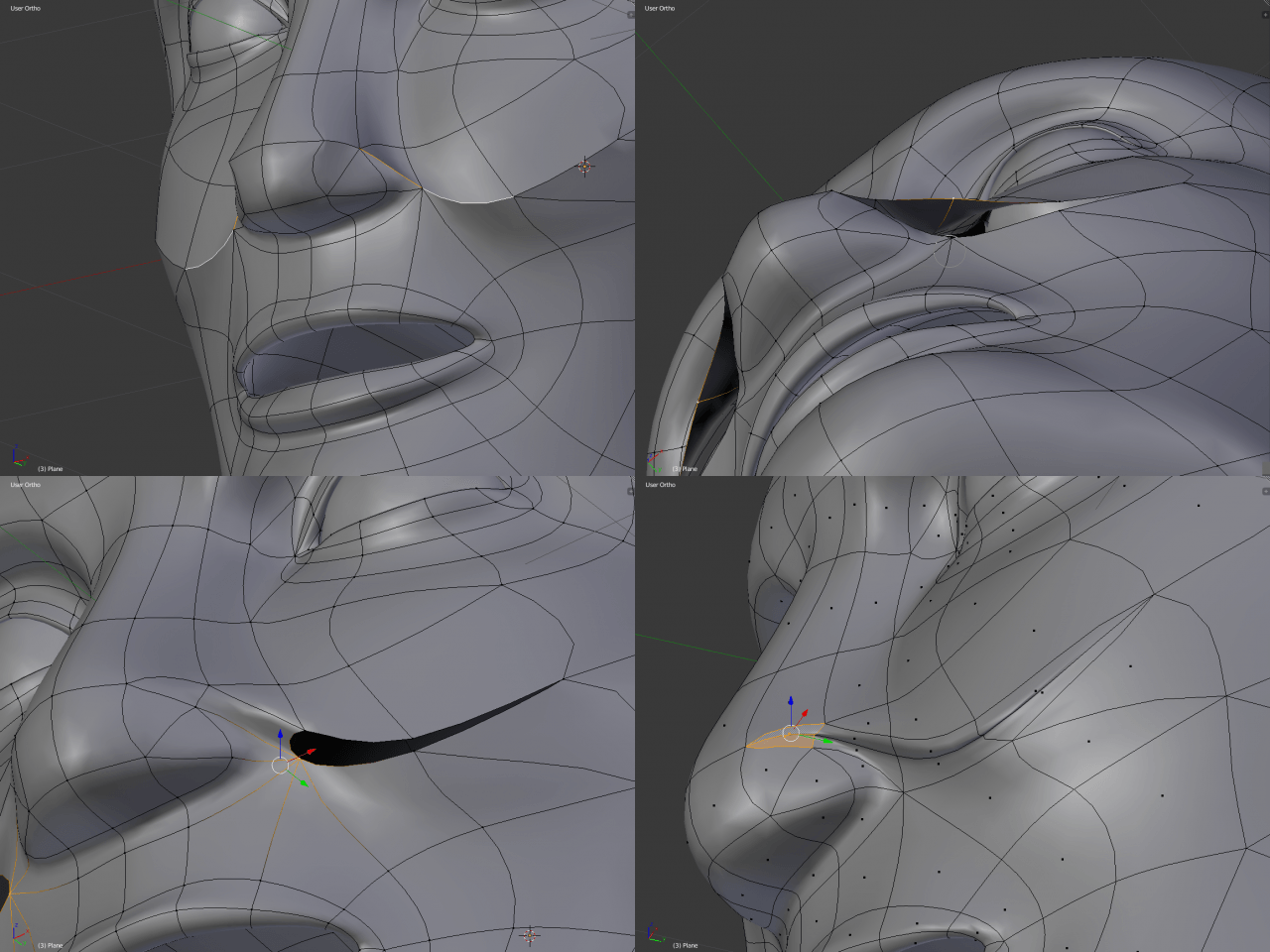Click the green Y-axis arrow in bottom-right viewport
The width and height of the screenshot is (1270, 952).
click(825, 741)
